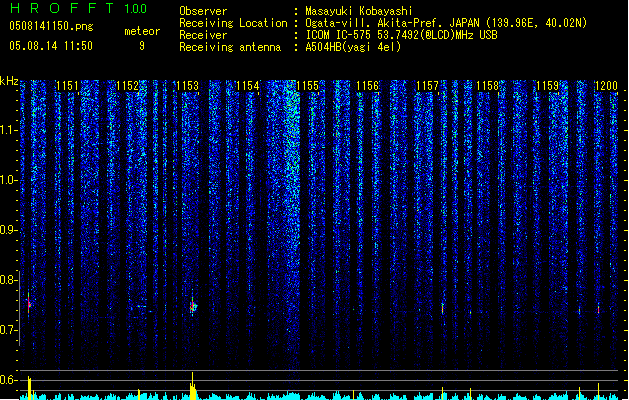The width and height of the screenshot is (629, 400).
Task: Click the 1151 time marker
Action: pos(67,86)
